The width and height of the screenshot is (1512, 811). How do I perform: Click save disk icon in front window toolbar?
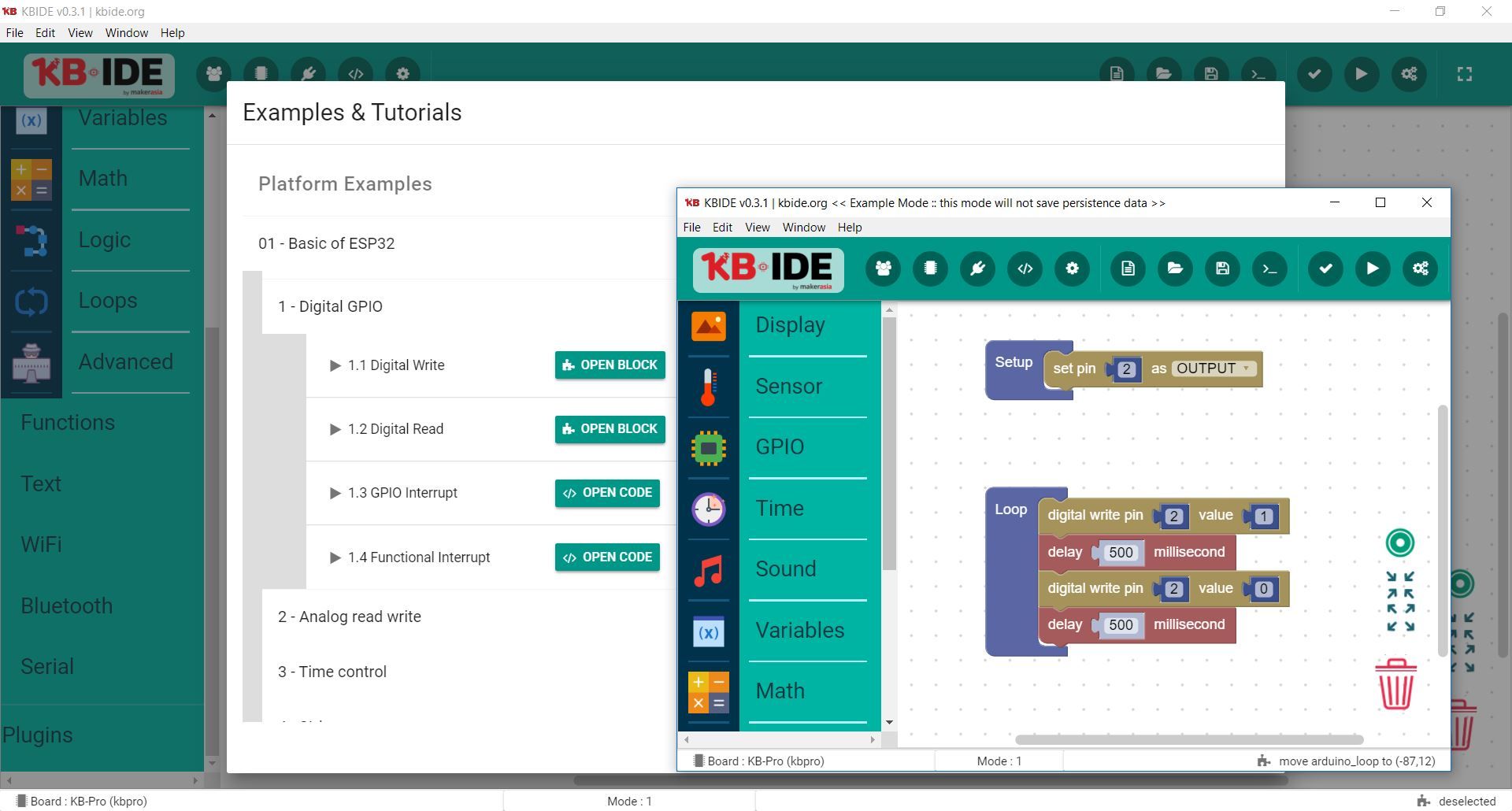(x=1222, y=268)
